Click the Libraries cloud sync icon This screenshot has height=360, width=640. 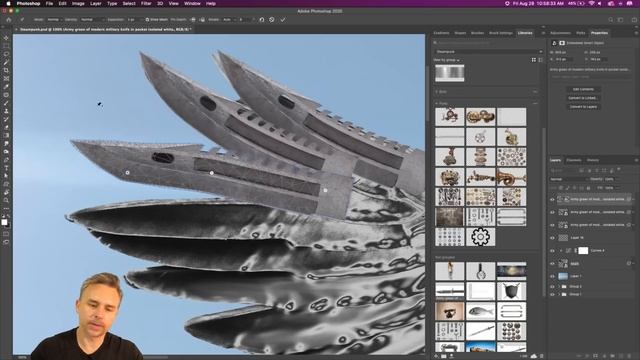(534, 356)
